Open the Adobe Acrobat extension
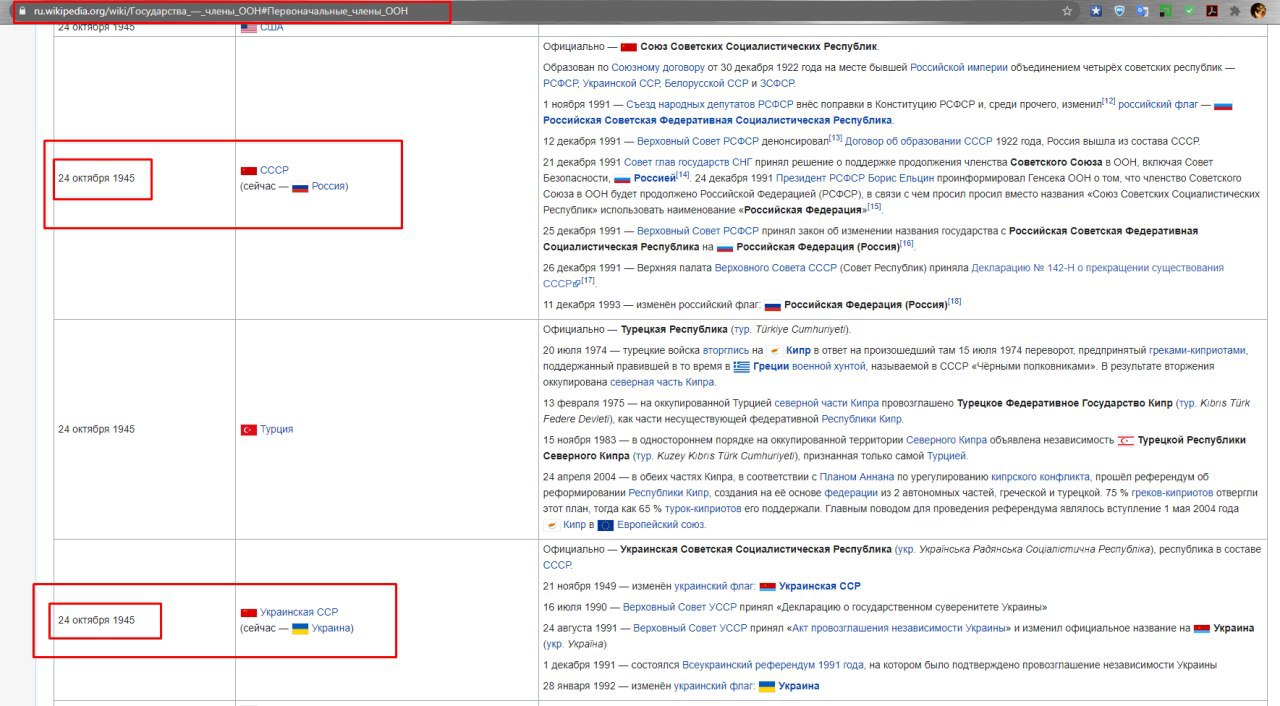The image size is (1280, 706). click(1211, 11)
